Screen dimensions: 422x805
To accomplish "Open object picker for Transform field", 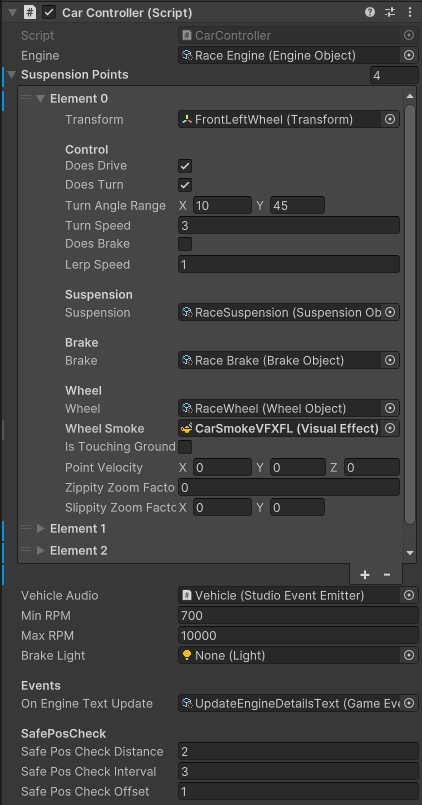I will pyautogui.click(x=390, y=120).
